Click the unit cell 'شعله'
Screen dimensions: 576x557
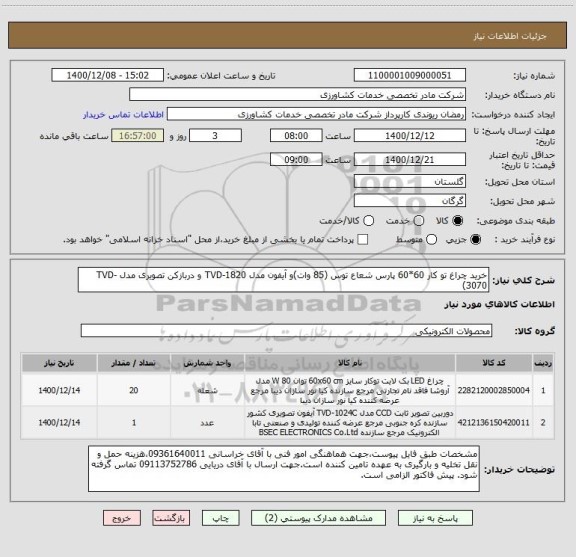pos(207,390)
